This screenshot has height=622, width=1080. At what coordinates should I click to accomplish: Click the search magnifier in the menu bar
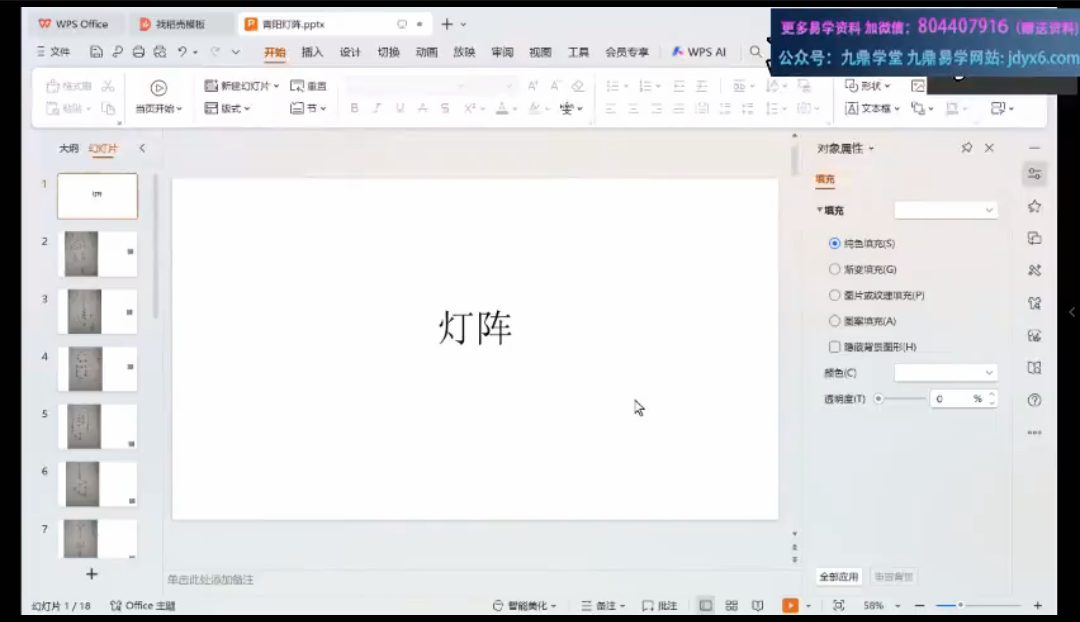pos(756,52)
